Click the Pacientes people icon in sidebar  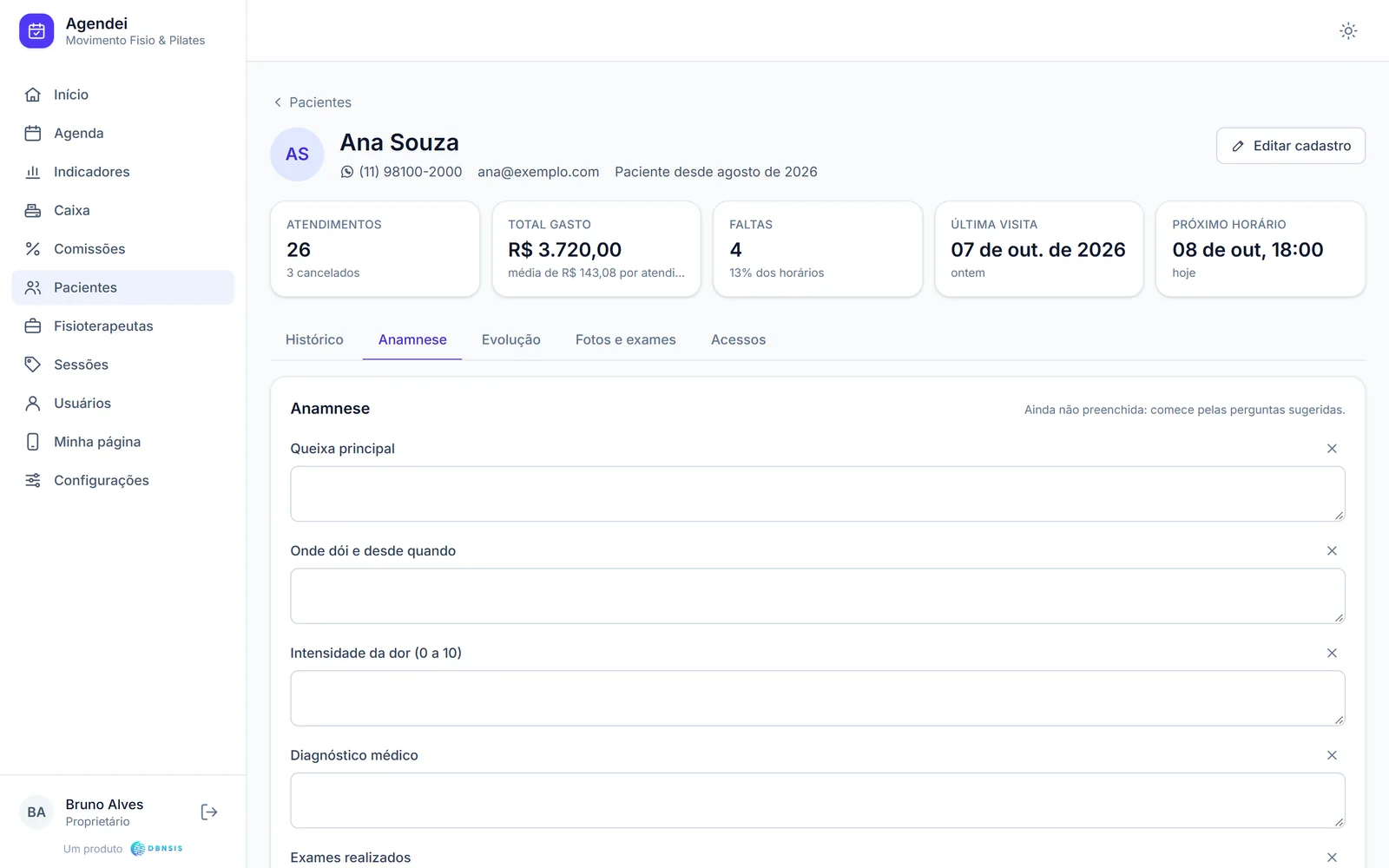(33, 287)
